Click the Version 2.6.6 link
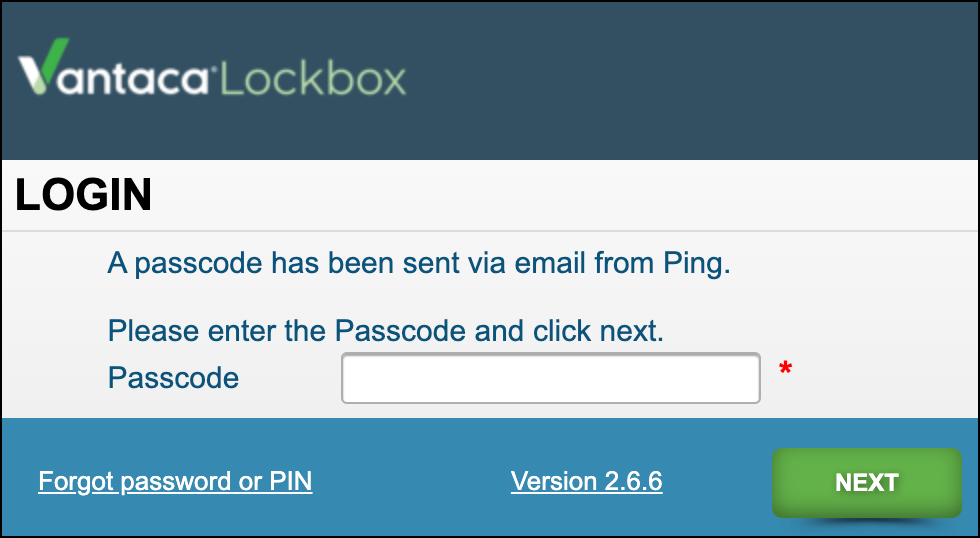The height and width of the screenshot is (538, 980). (586, 482)
